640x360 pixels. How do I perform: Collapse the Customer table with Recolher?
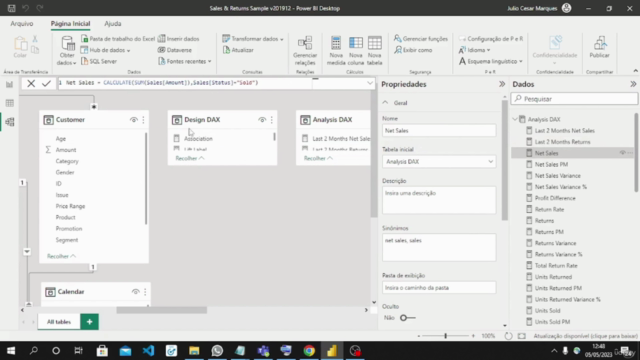tap(61, 256)
